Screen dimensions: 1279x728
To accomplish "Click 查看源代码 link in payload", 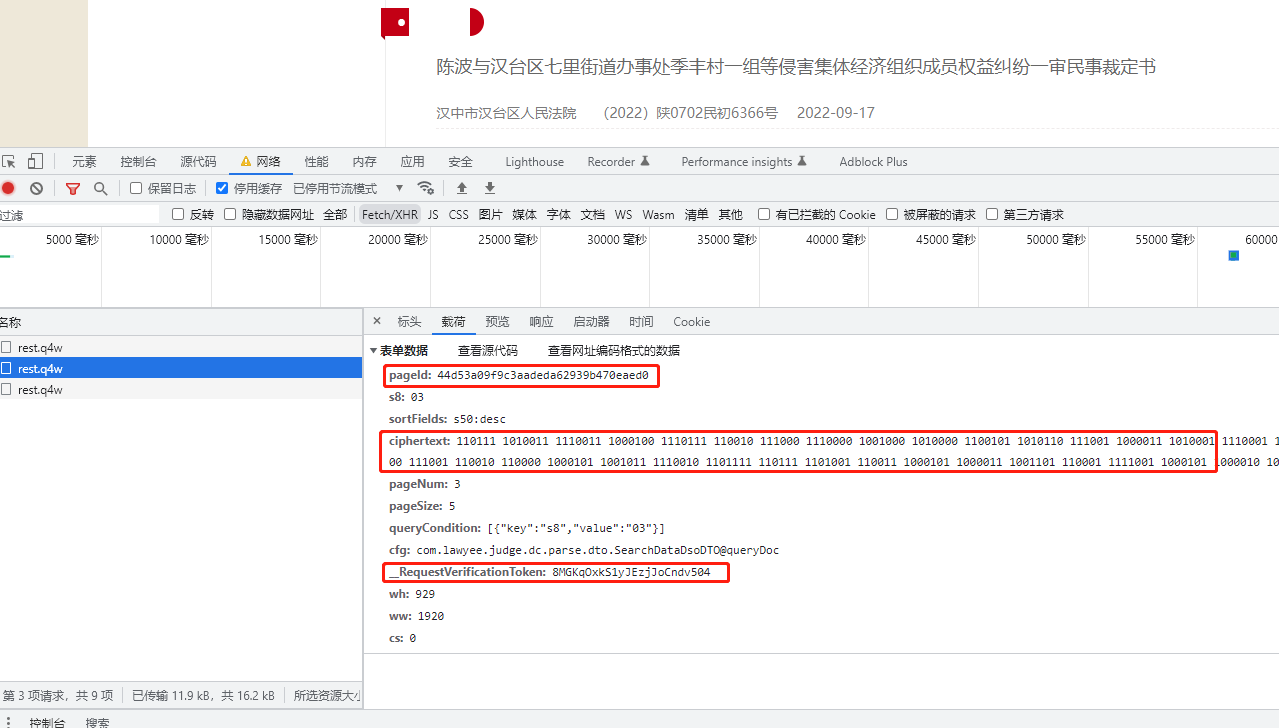I will click(488, 350).
